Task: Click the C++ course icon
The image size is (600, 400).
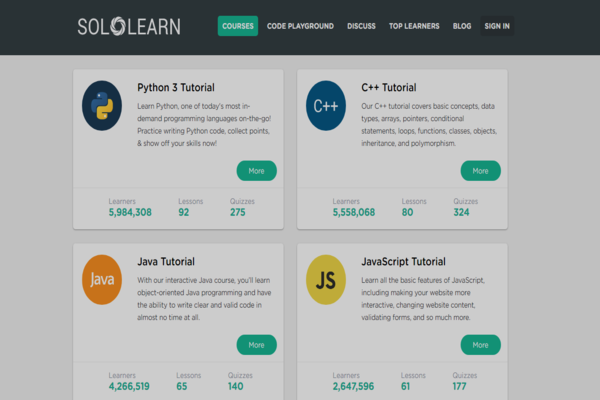Action: point(327,106)
